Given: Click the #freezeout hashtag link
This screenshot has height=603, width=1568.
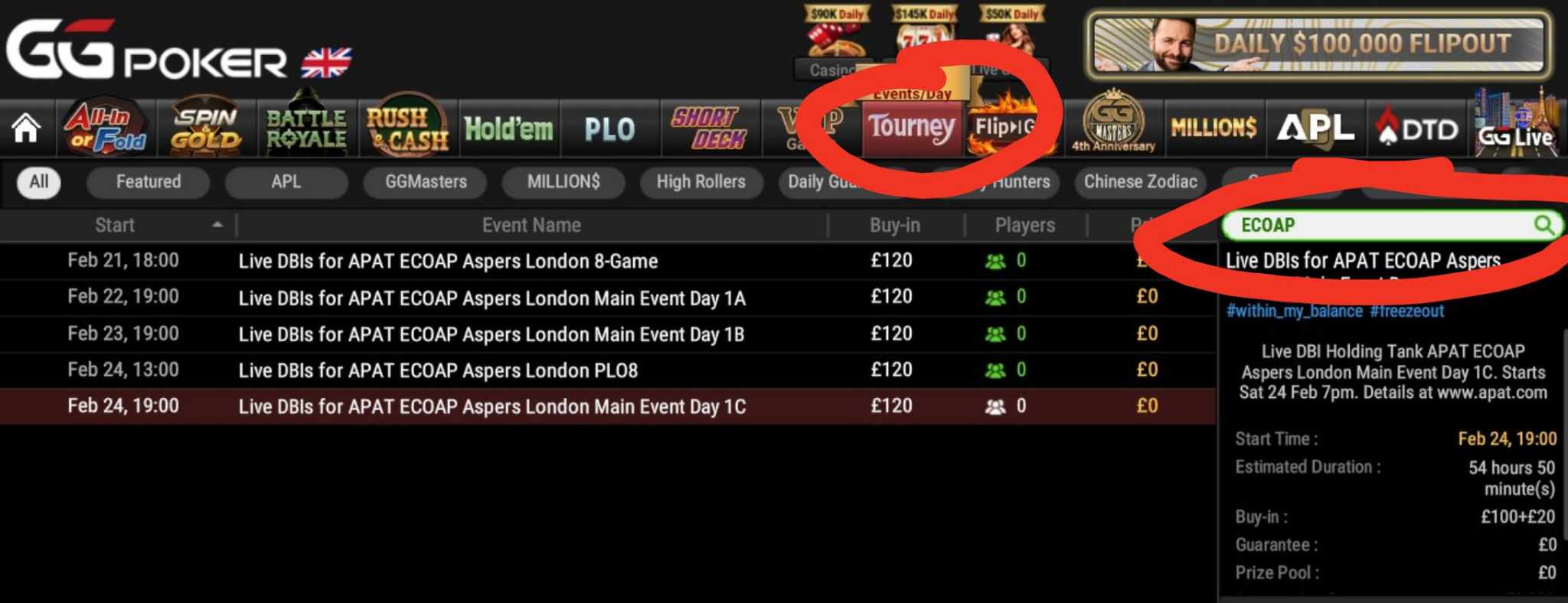Looking at the screenshot, I should click(1406, 311).
